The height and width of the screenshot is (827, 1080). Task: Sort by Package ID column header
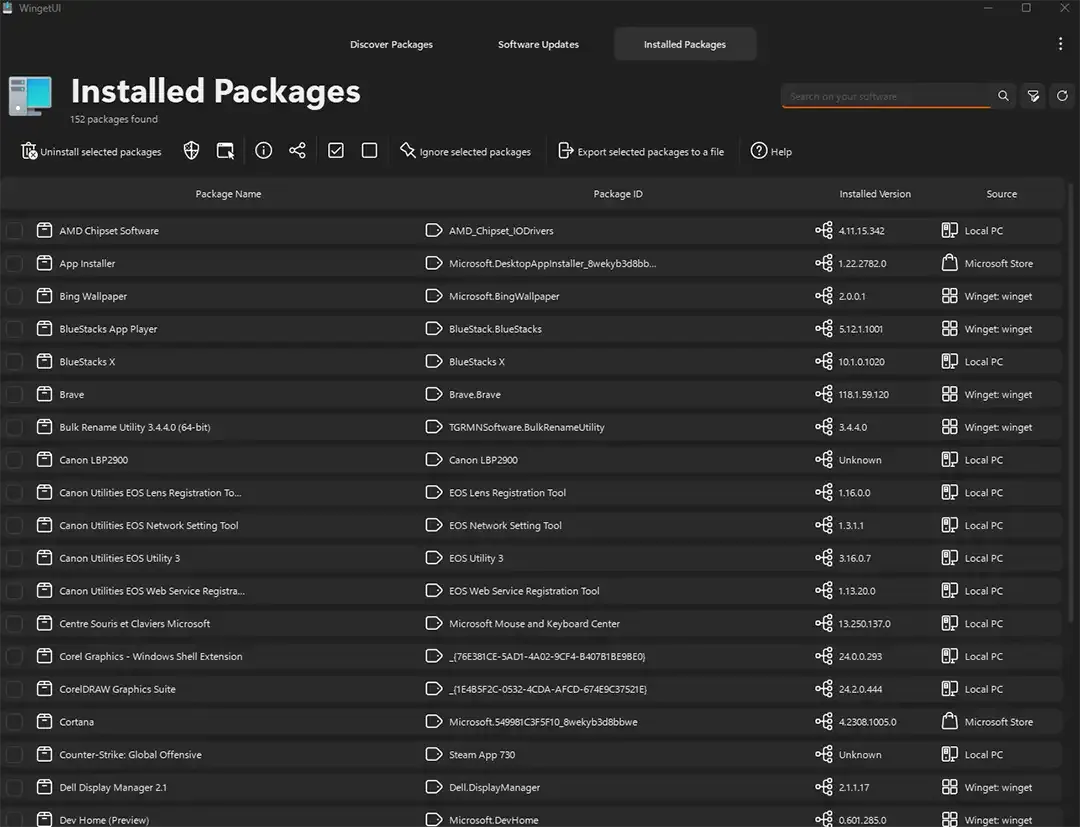pyautogui.click(x=618, y=194)
